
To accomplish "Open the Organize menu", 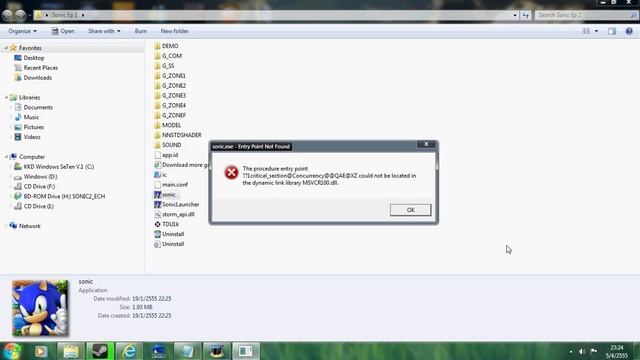I will click(x=22, y=31).
